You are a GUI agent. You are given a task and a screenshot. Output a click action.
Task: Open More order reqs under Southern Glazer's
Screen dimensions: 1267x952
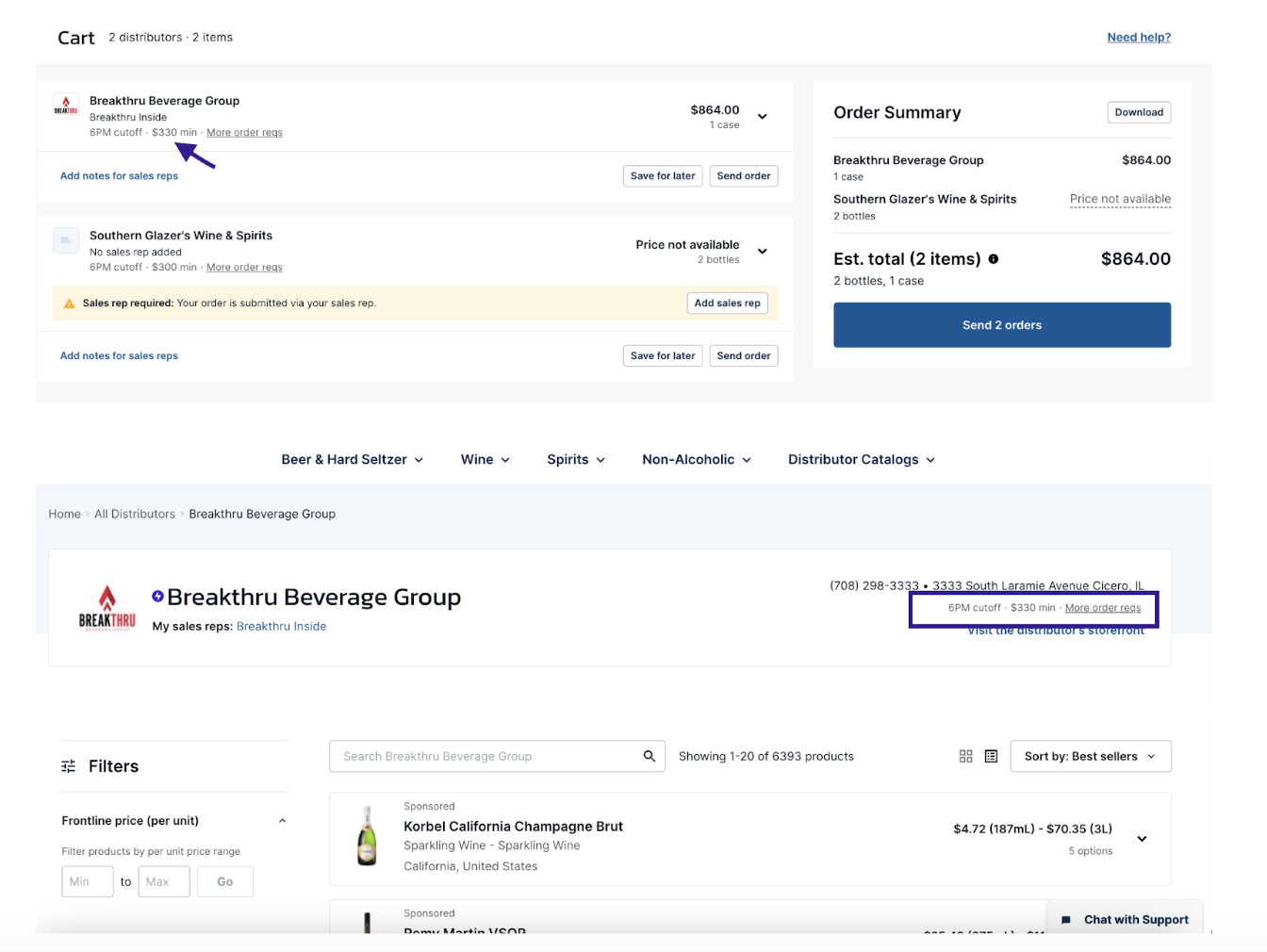244,268
